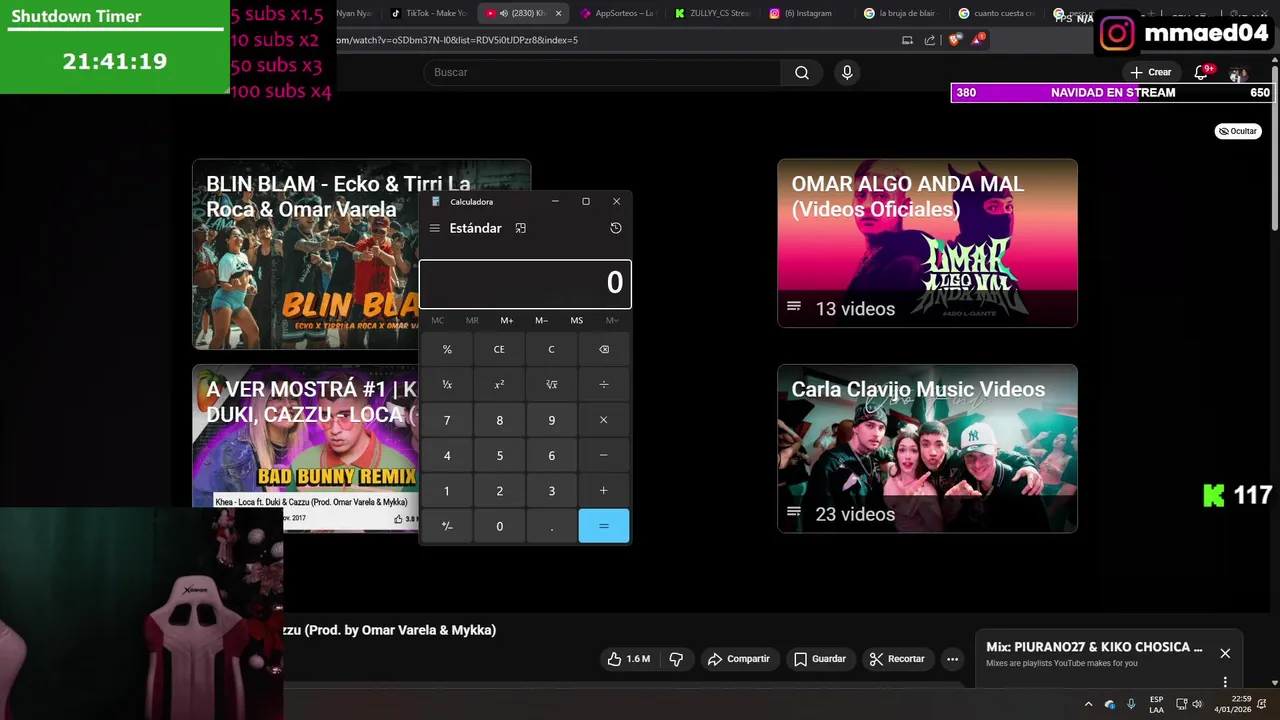This screenshot has width=1280, height=720.
Task: Click the plus operator key
Action: tap(603, 491)
